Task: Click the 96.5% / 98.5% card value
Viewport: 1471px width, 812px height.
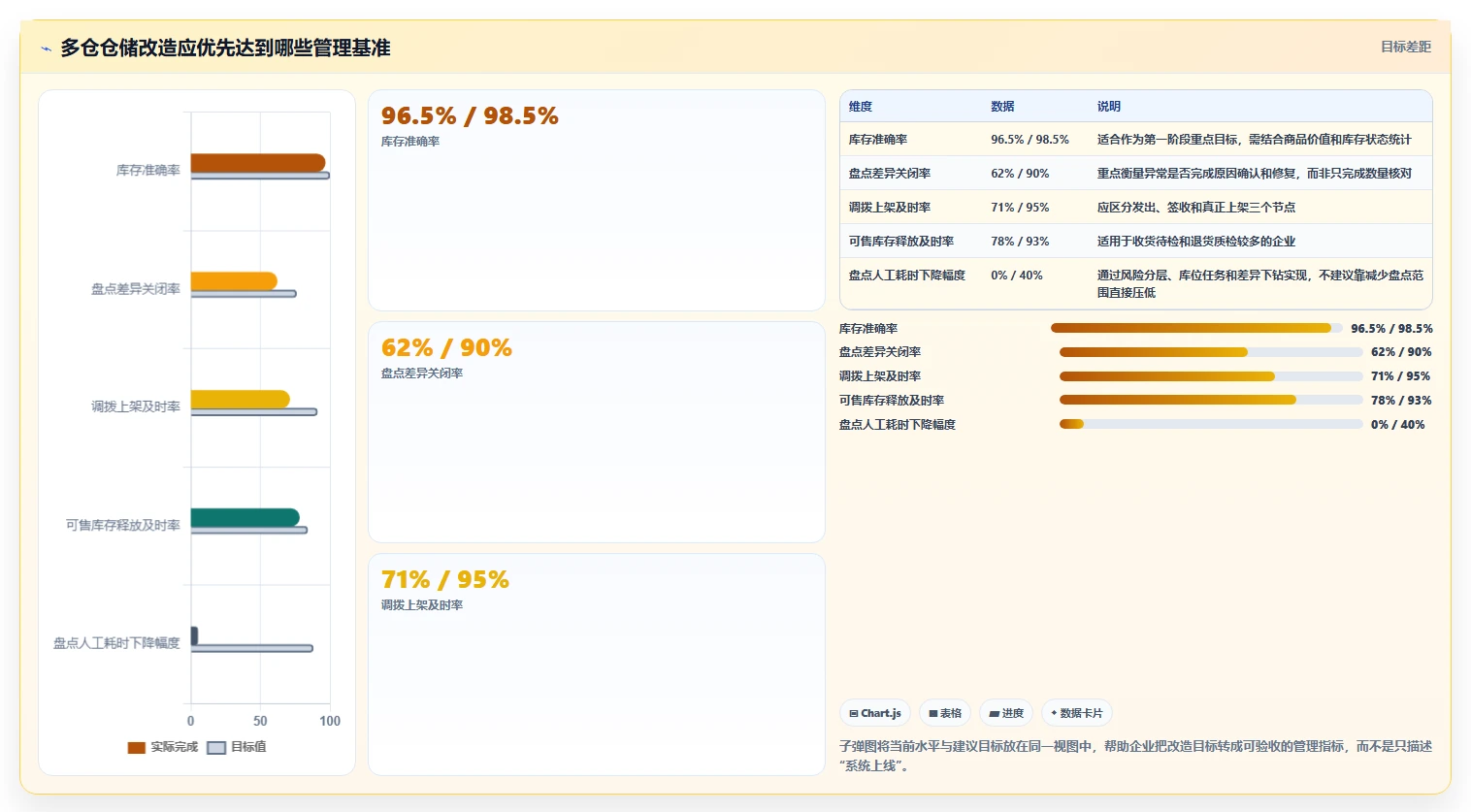Action: 470,115
